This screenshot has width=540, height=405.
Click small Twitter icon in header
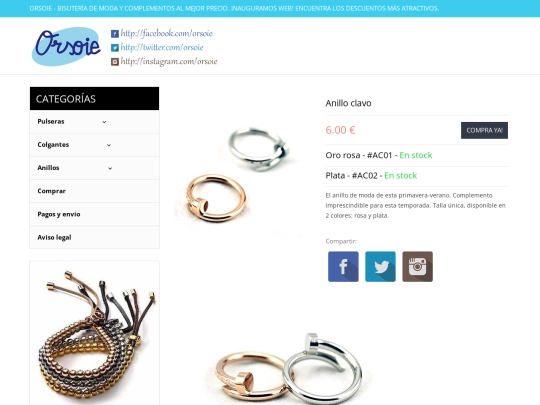click(115, 48)
